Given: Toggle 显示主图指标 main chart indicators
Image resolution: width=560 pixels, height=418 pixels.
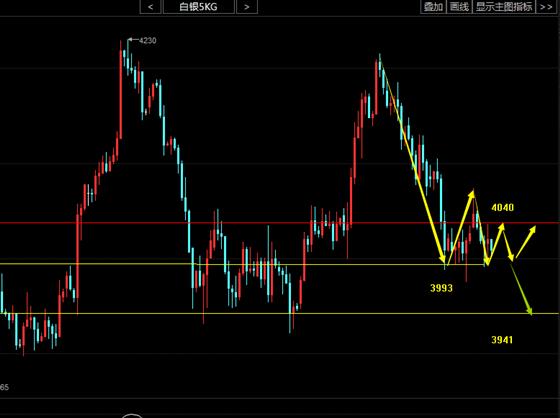Looking at the screenshot, I should pyautogui.click(x=504, y=6).
